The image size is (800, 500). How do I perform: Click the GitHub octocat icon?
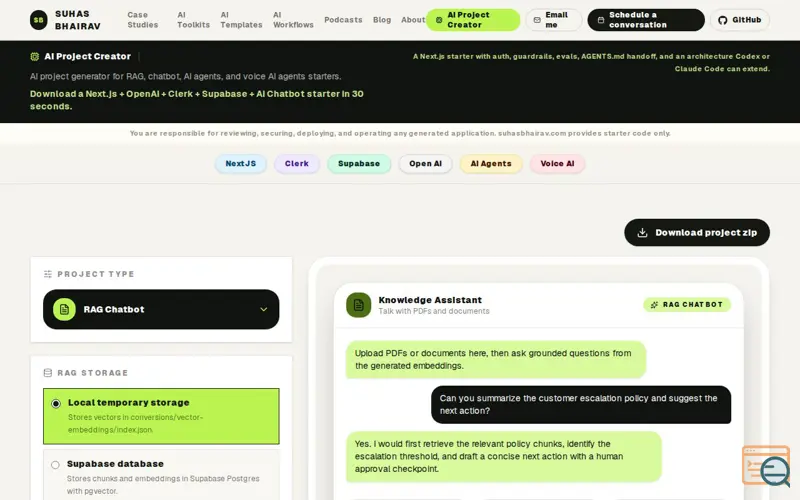pos(722,20)
